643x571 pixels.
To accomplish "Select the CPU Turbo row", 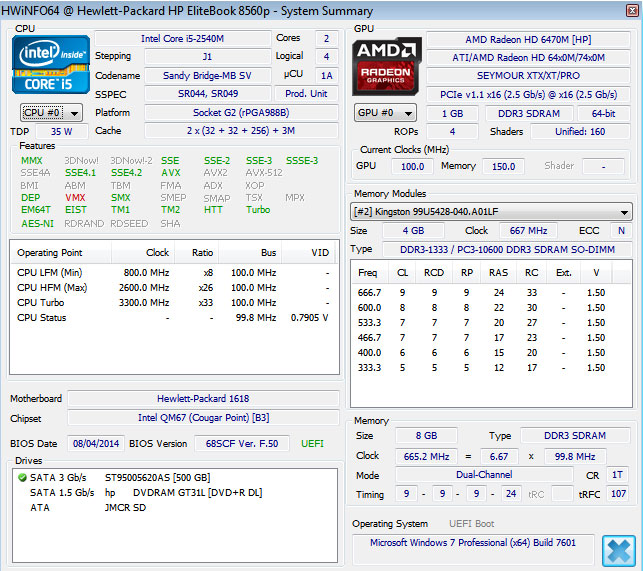I will [173, 303].
